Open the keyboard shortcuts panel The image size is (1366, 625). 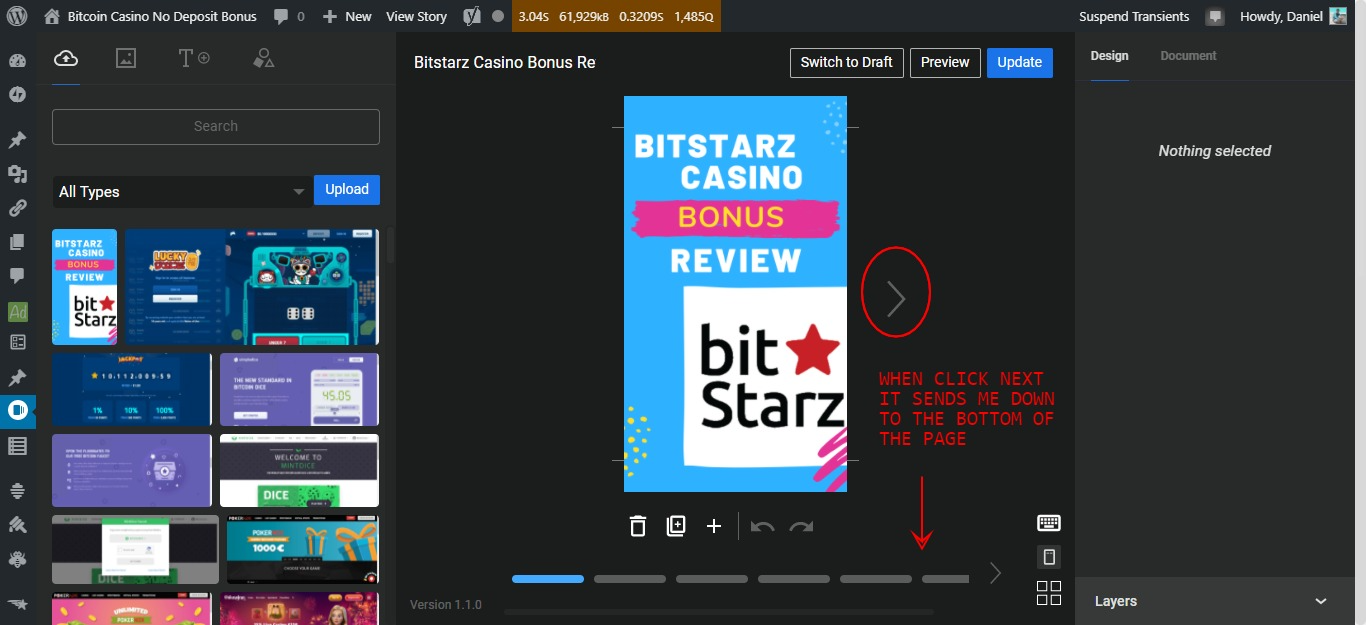click(1049, 523)
